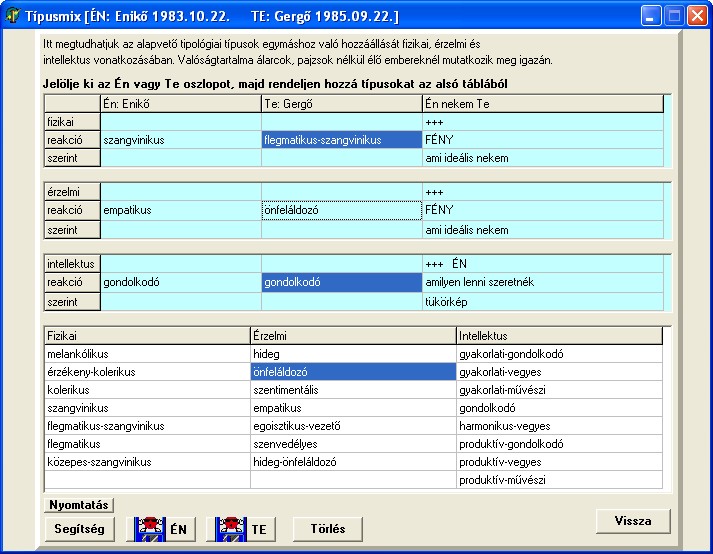This screenshot has height=554, width=713.
Task: Click the fizikai row label
Action: click(x=72, y=122)
